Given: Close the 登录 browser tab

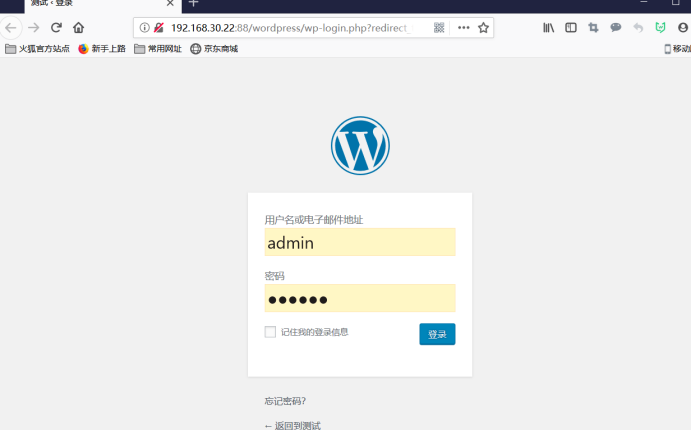Looking at the screenshot, I should click(170, 3).
